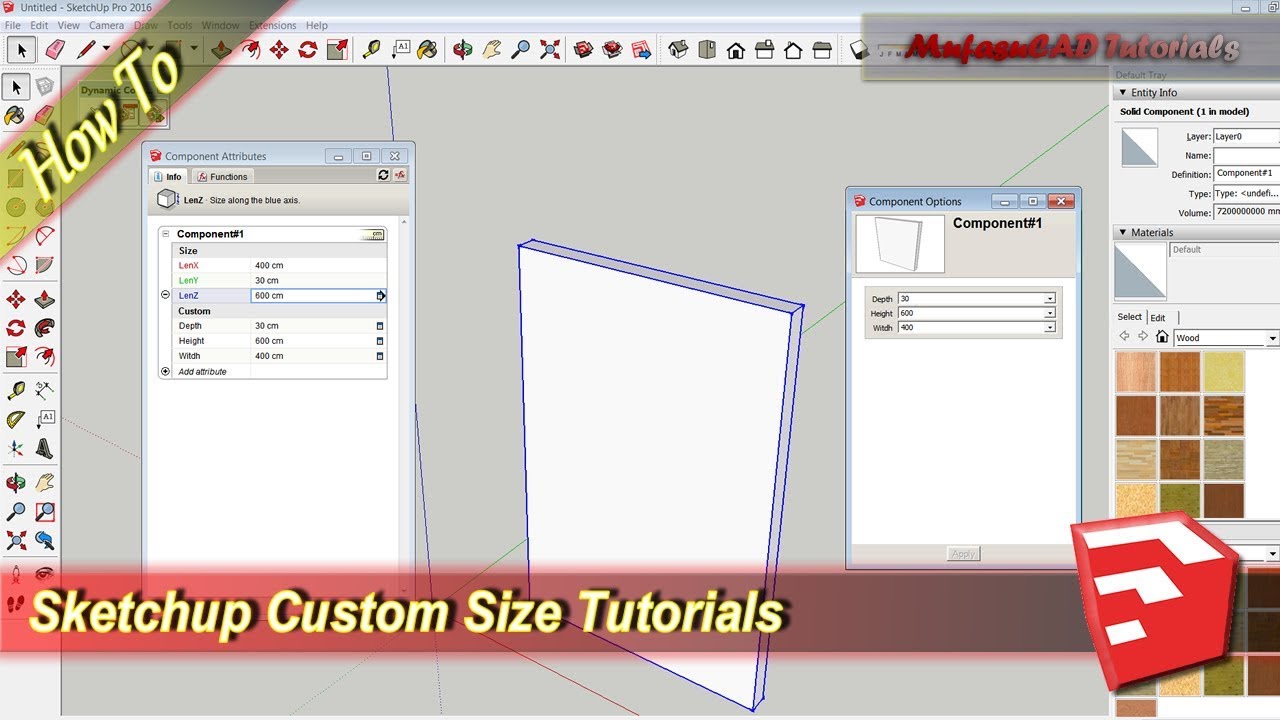This screenshot has height=720, width=1280.
Task: Open the Line tool dropdown arrow
Action: pyautogui.click(x=106, y=49)
